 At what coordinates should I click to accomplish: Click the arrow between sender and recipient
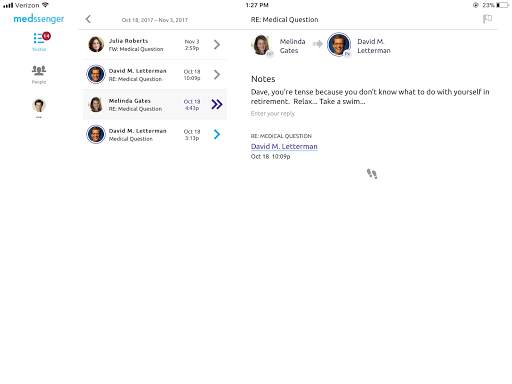(318, 44)
